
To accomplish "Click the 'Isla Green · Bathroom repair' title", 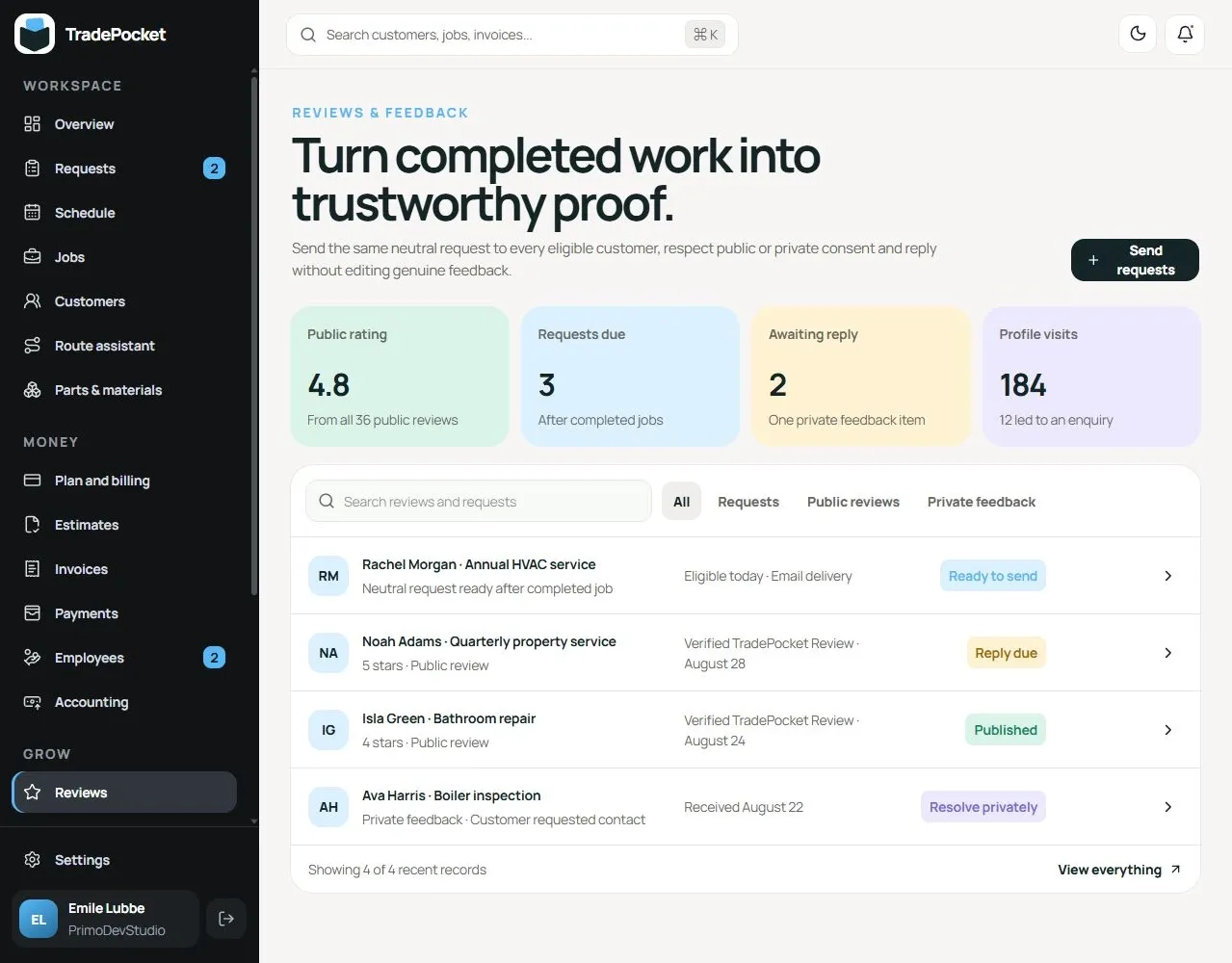I will point(449,718).
